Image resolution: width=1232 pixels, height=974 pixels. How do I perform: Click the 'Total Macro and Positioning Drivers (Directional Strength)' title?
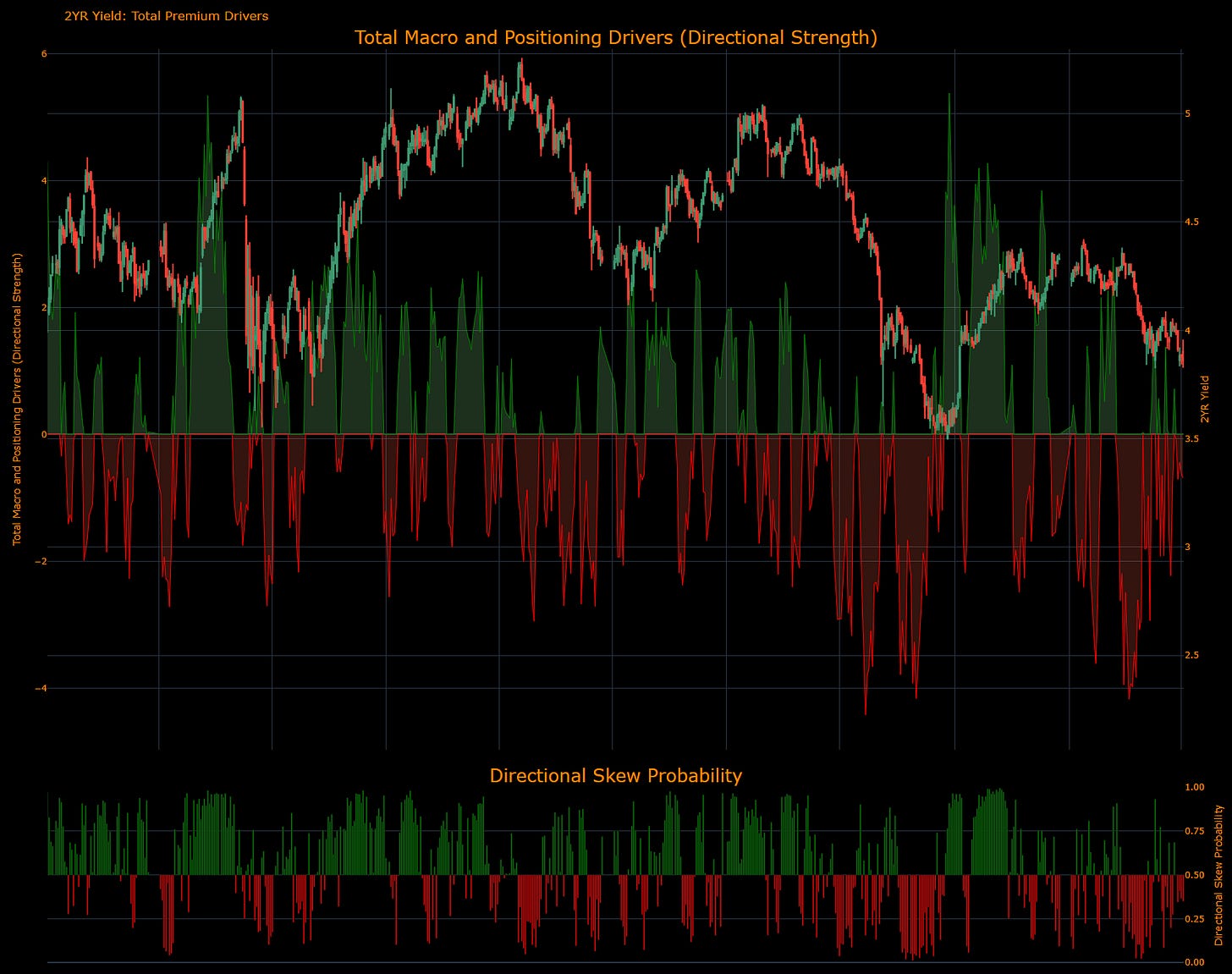point(615,37)
